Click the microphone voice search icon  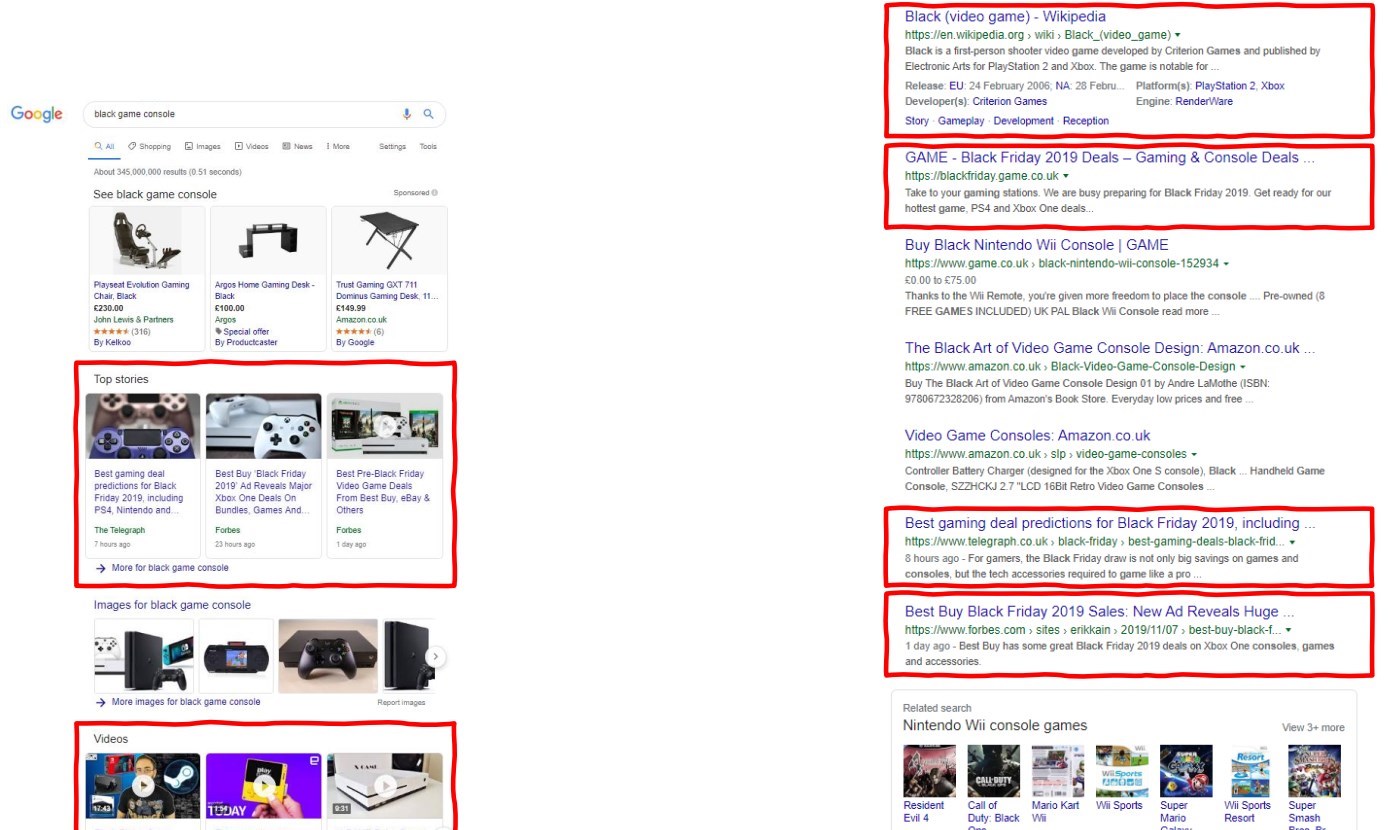tap(407, 114)
